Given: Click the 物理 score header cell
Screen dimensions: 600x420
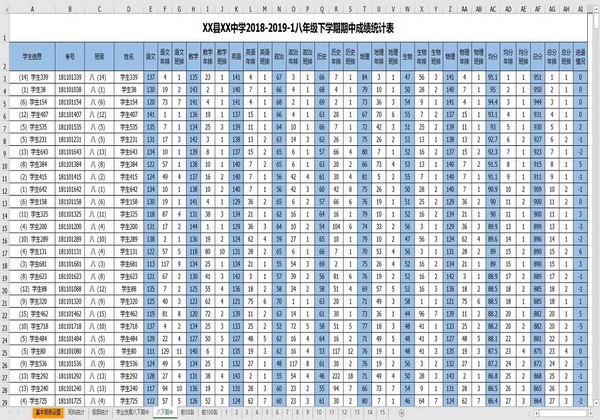Looking at the screenshot, I should pyautogui.click(x=450, y=57).
